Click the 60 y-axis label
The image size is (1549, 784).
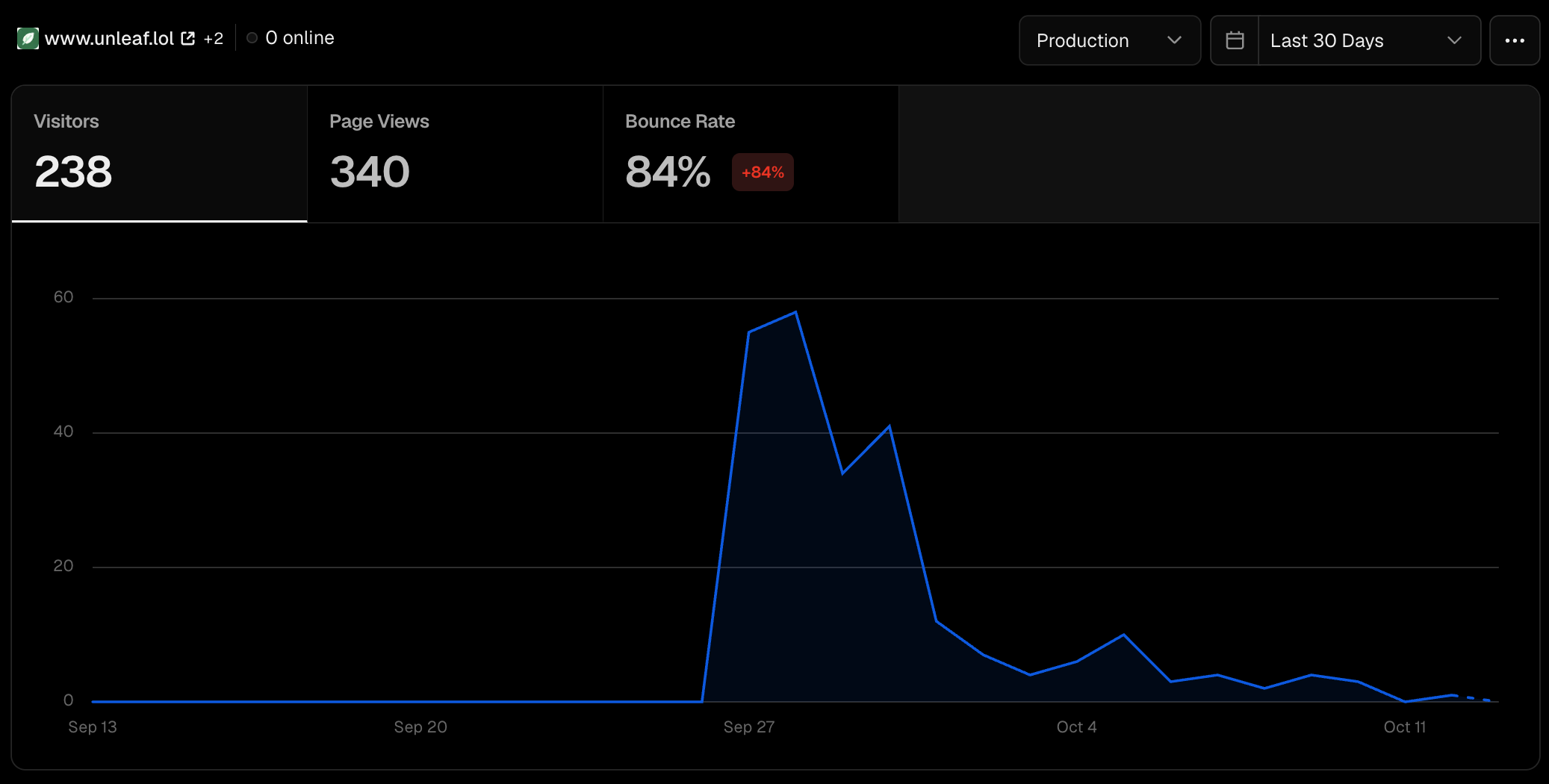pyautogui.click(x=63, y=297)
